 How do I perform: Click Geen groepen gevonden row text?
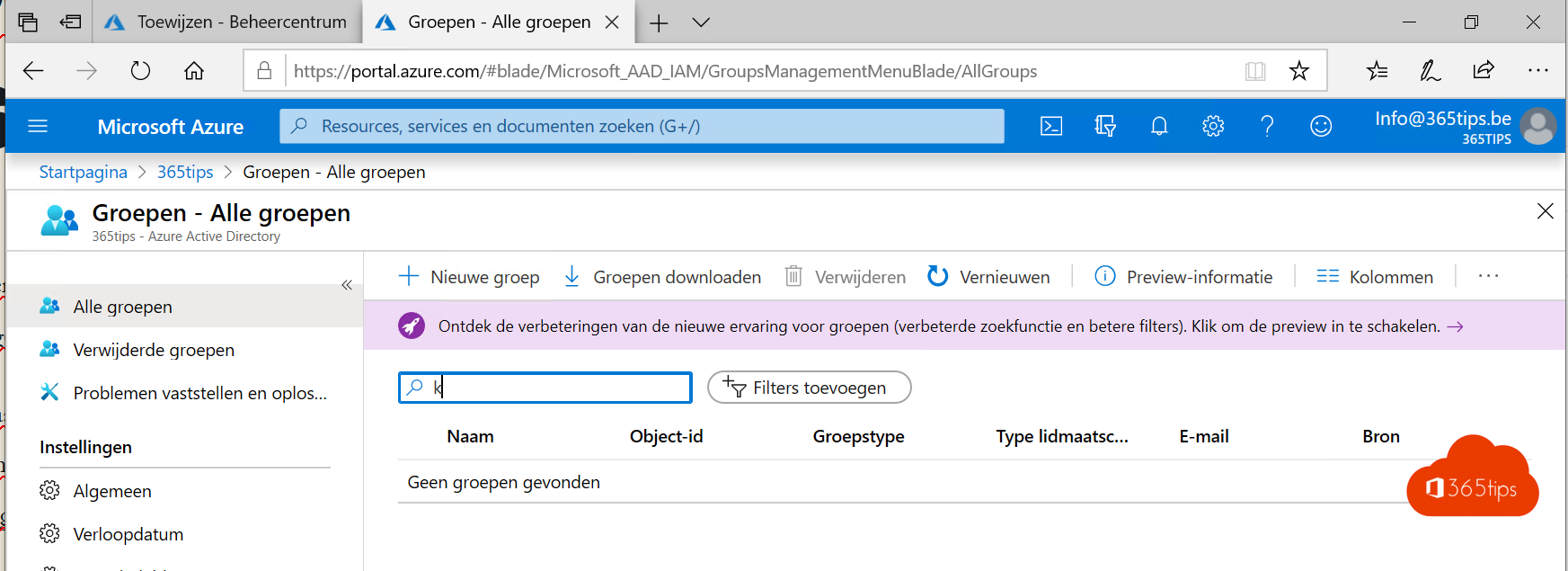503,482
